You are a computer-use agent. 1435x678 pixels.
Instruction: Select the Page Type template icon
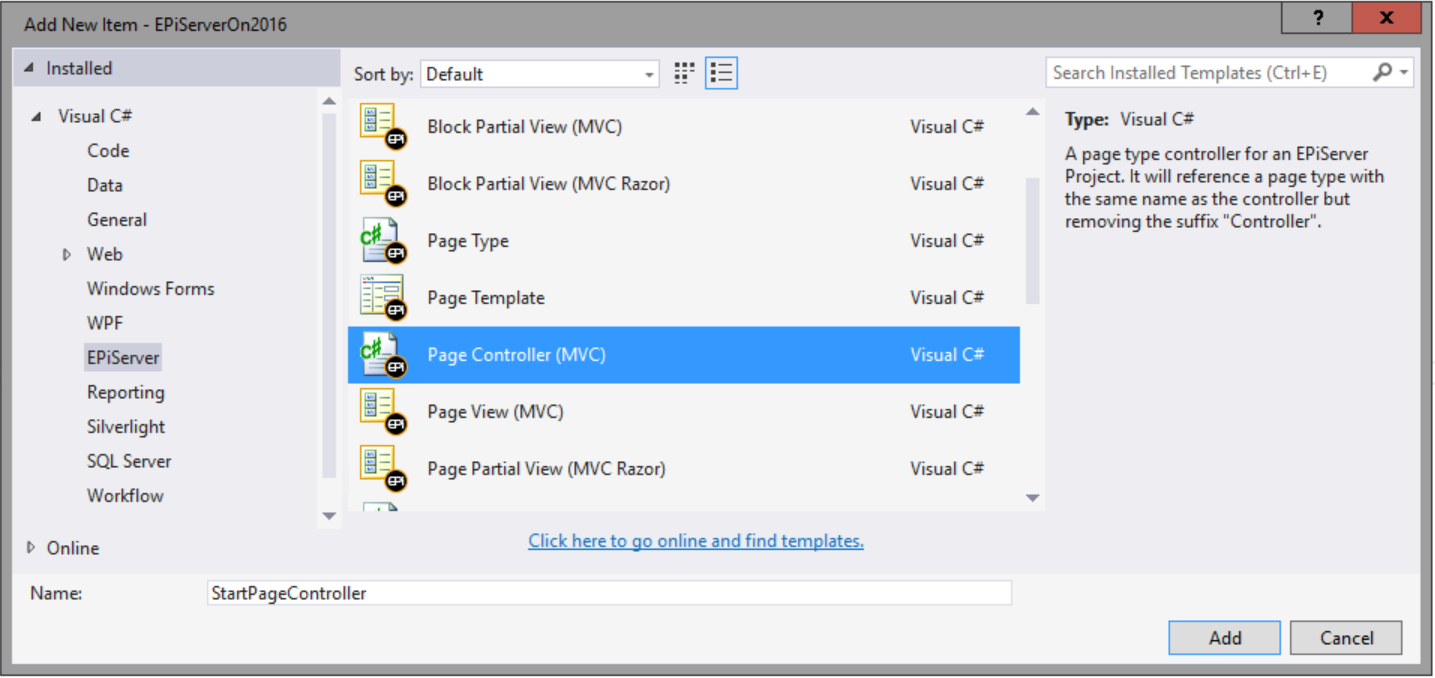coord(382,241)
